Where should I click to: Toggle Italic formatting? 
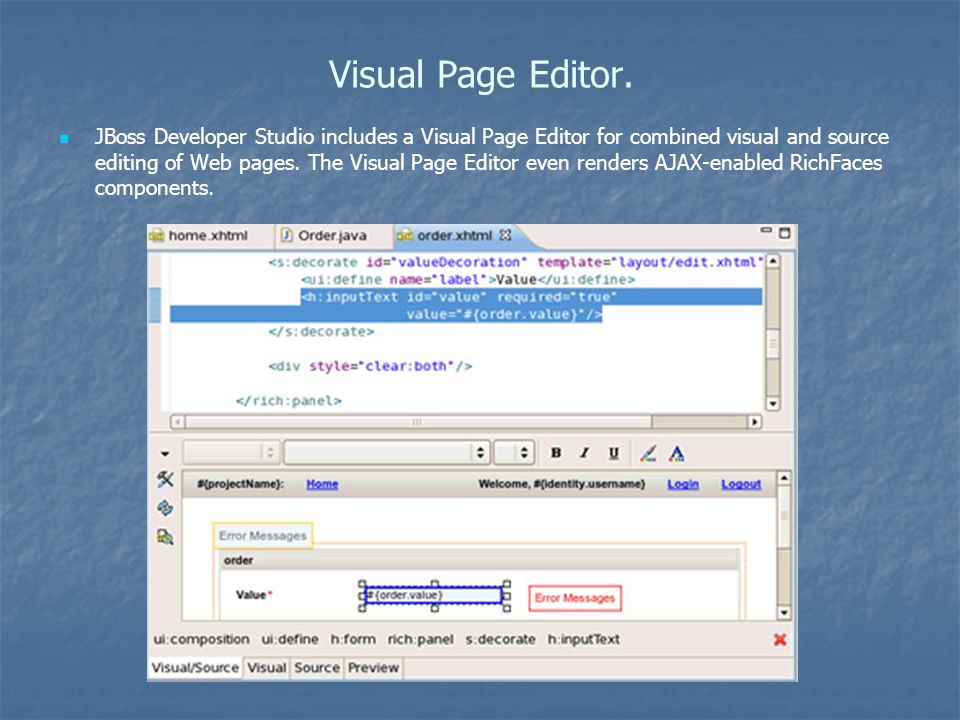point(585,453)
